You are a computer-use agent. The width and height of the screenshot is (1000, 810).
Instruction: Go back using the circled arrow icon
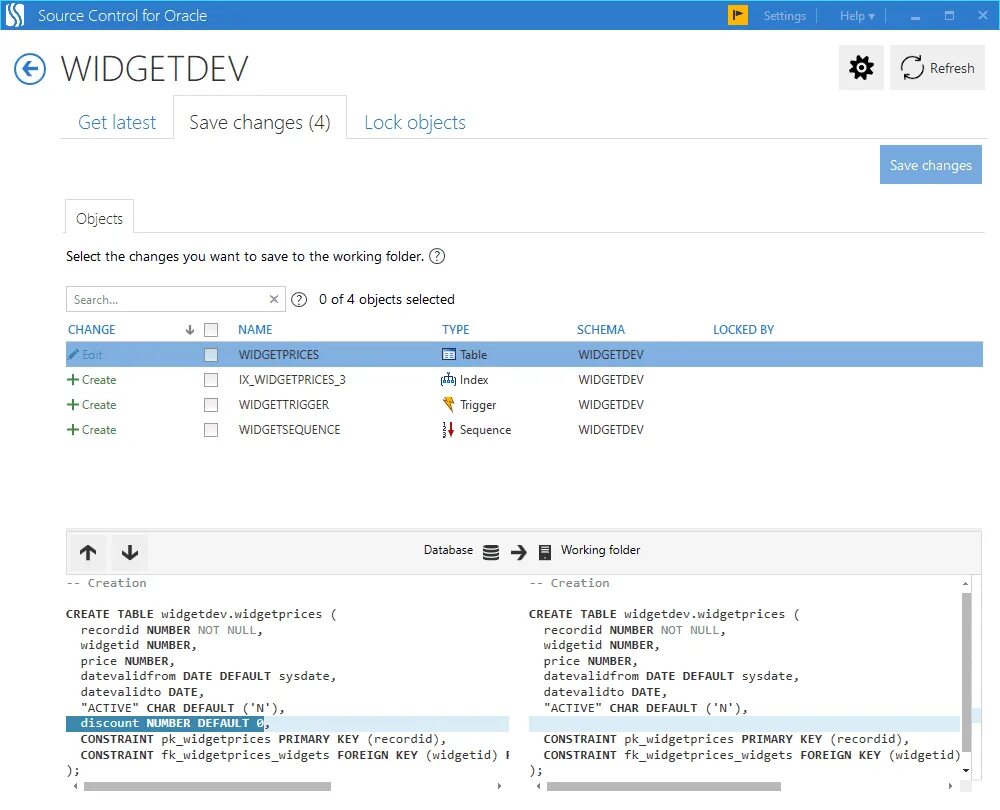(30, 69)
